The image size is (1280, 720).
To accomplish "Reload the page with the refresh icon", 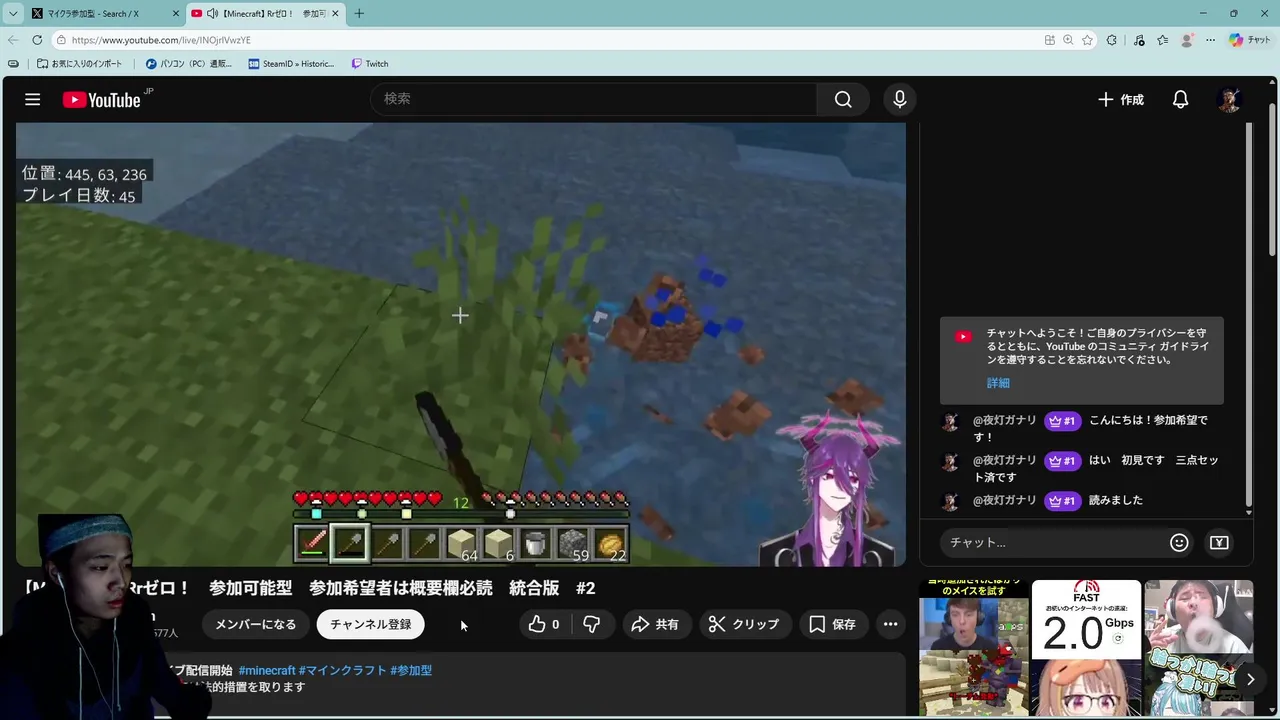I will pyautogui.click(x=37, y=40).
